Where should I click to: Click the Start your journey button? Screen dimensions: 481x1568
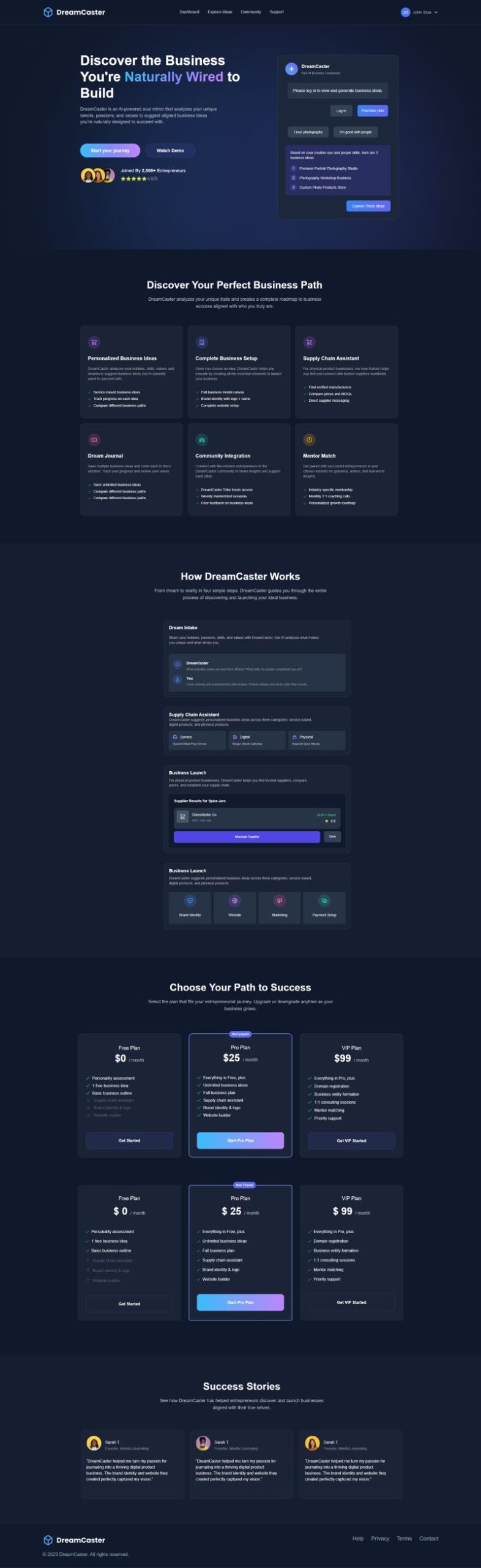tap(110, 151)
